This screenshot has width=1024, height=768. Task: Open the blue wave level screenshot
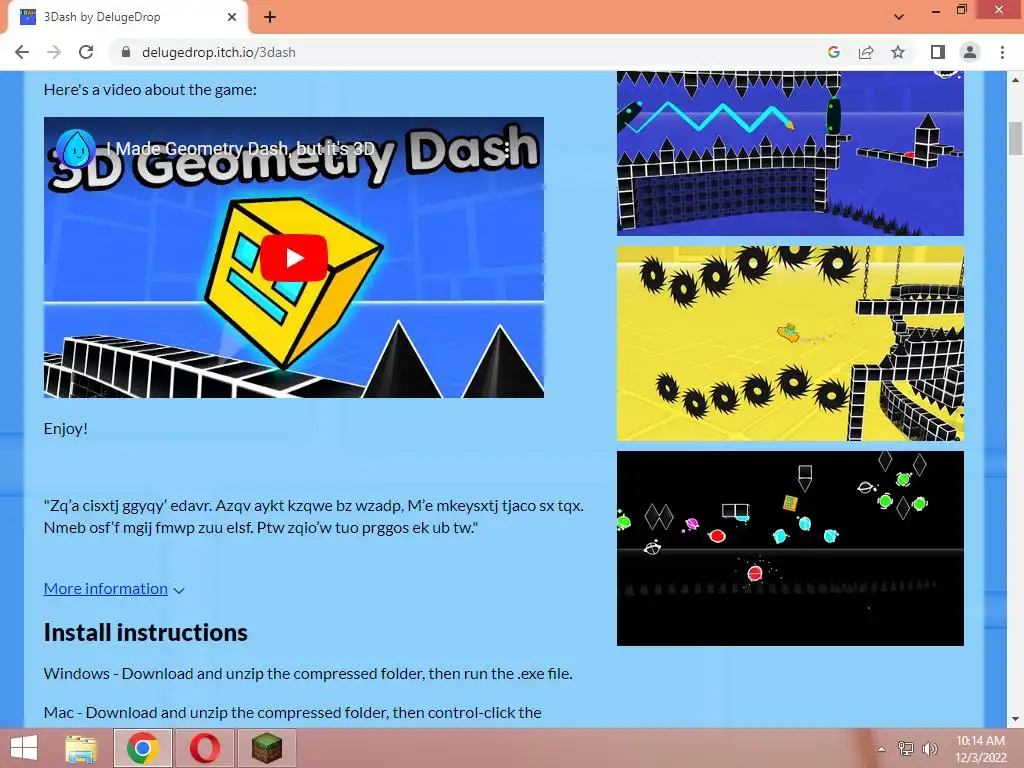[x=790, y=153]
